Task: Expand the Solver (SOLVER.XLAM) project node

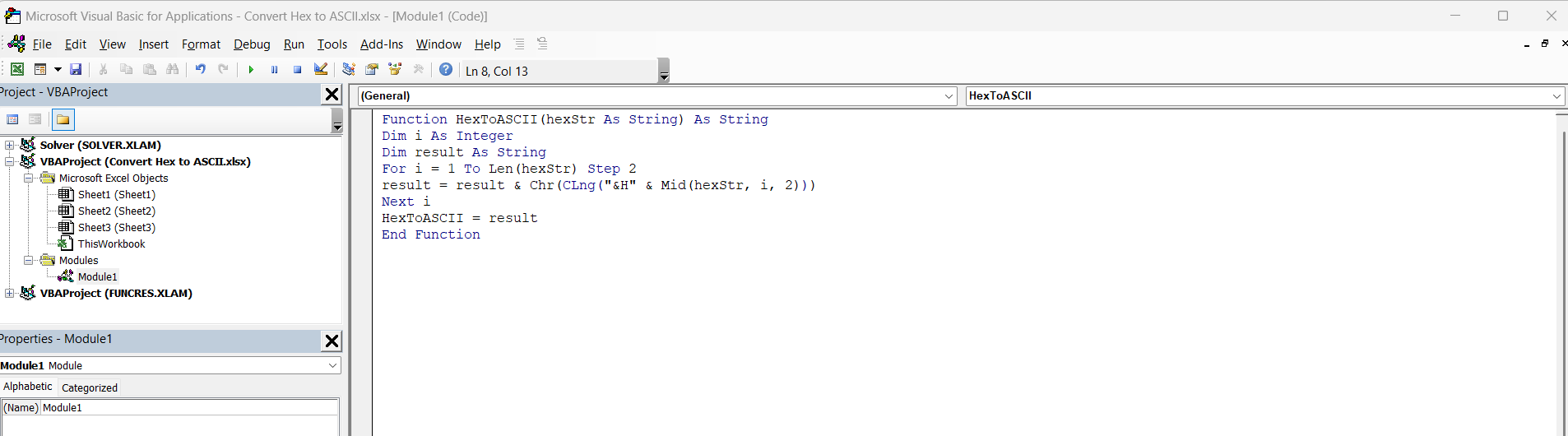Action: (x=10, y=146)
